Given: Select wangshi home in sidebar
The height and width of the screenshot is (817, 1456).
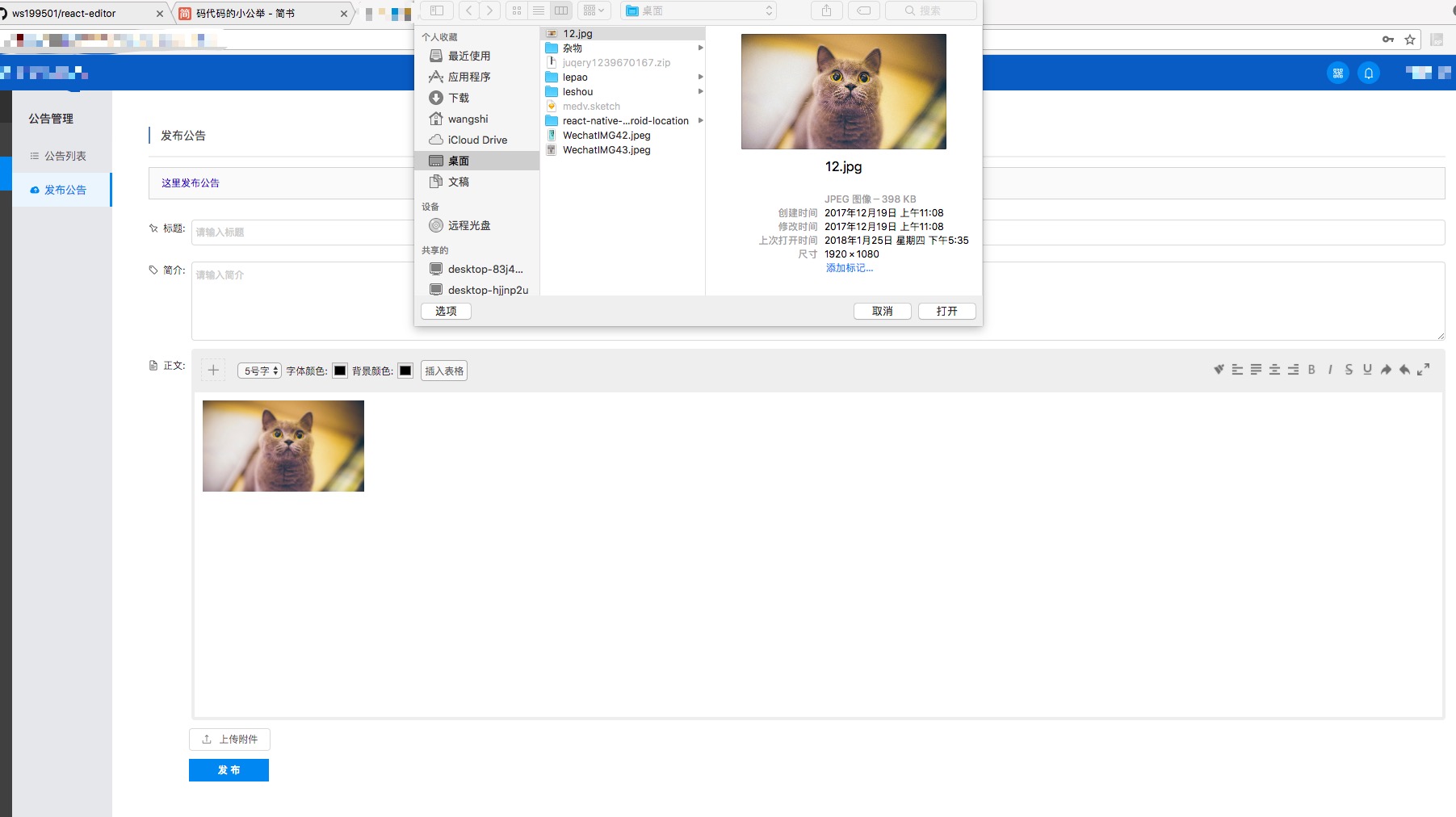Looking at the screenshot, I should point(476,119).
